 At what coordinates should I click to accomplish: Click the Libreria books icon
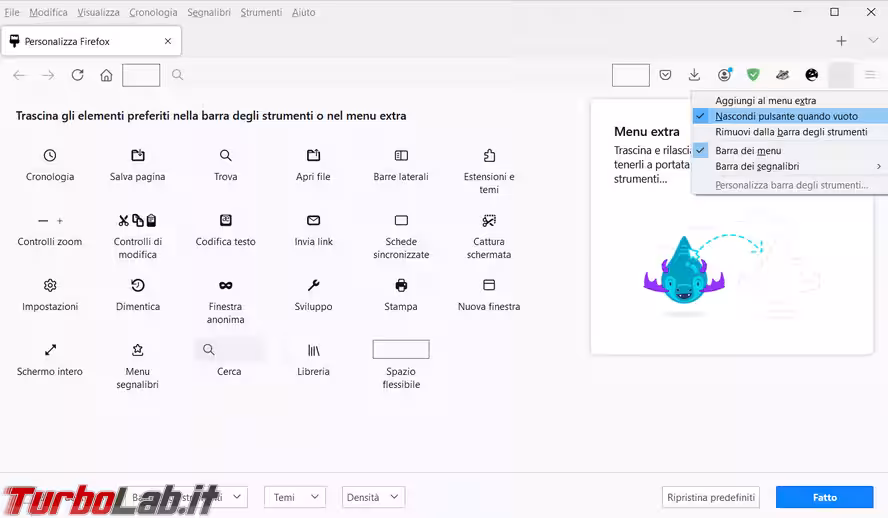point(313,350)
